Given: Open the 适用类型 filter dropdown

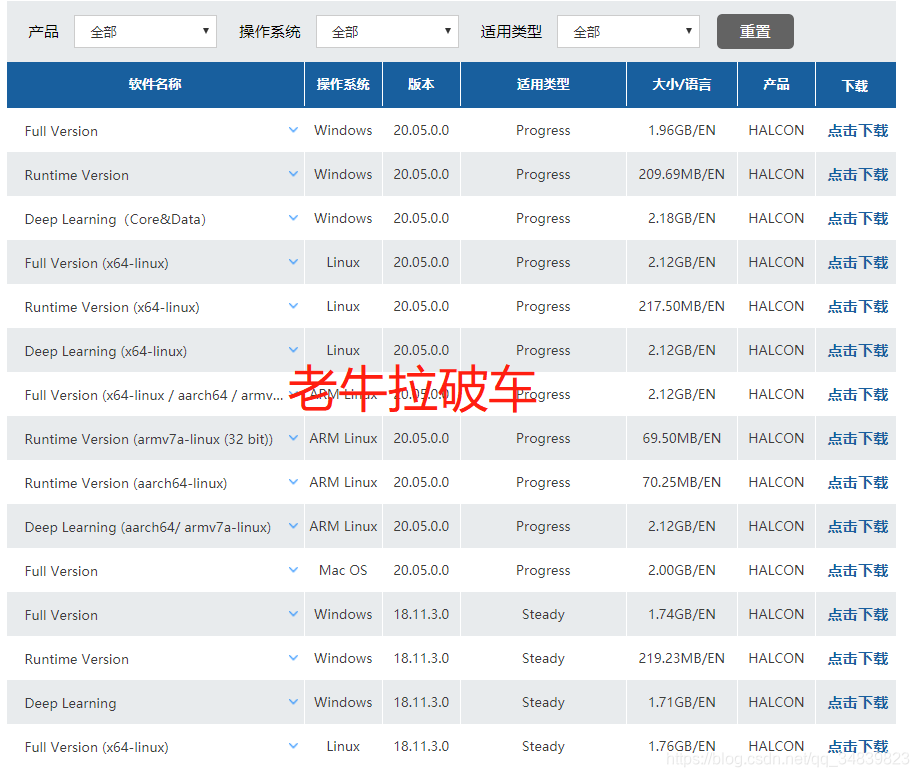Looking at the screenshot, I should (x=628, y=32).
